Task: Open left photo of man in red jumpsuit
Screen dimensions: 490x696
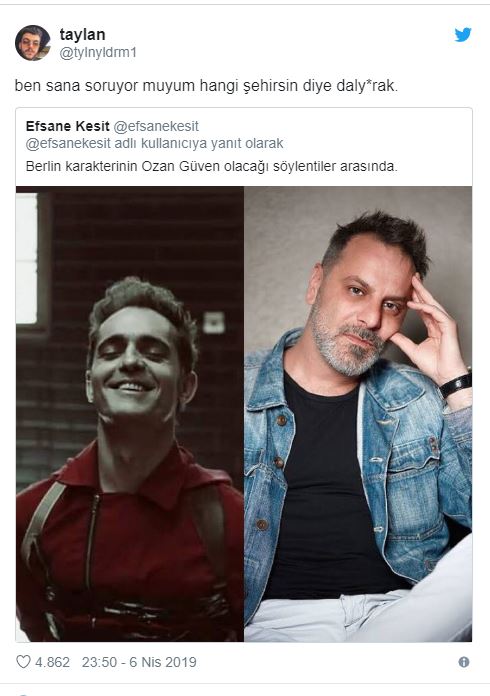Action: tap(130, 414)
